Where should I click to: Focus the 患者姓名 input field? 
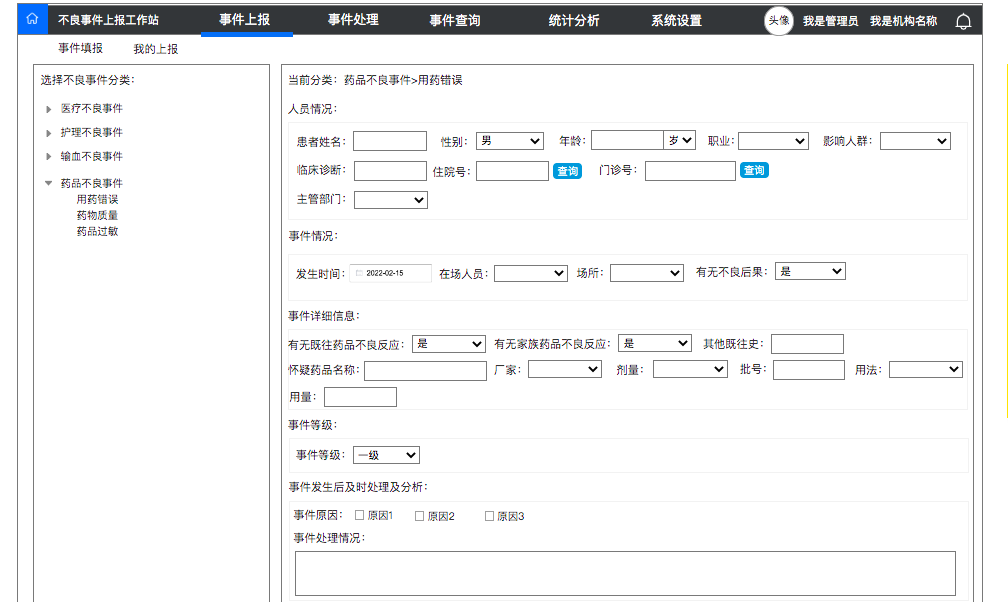point(390,141)
